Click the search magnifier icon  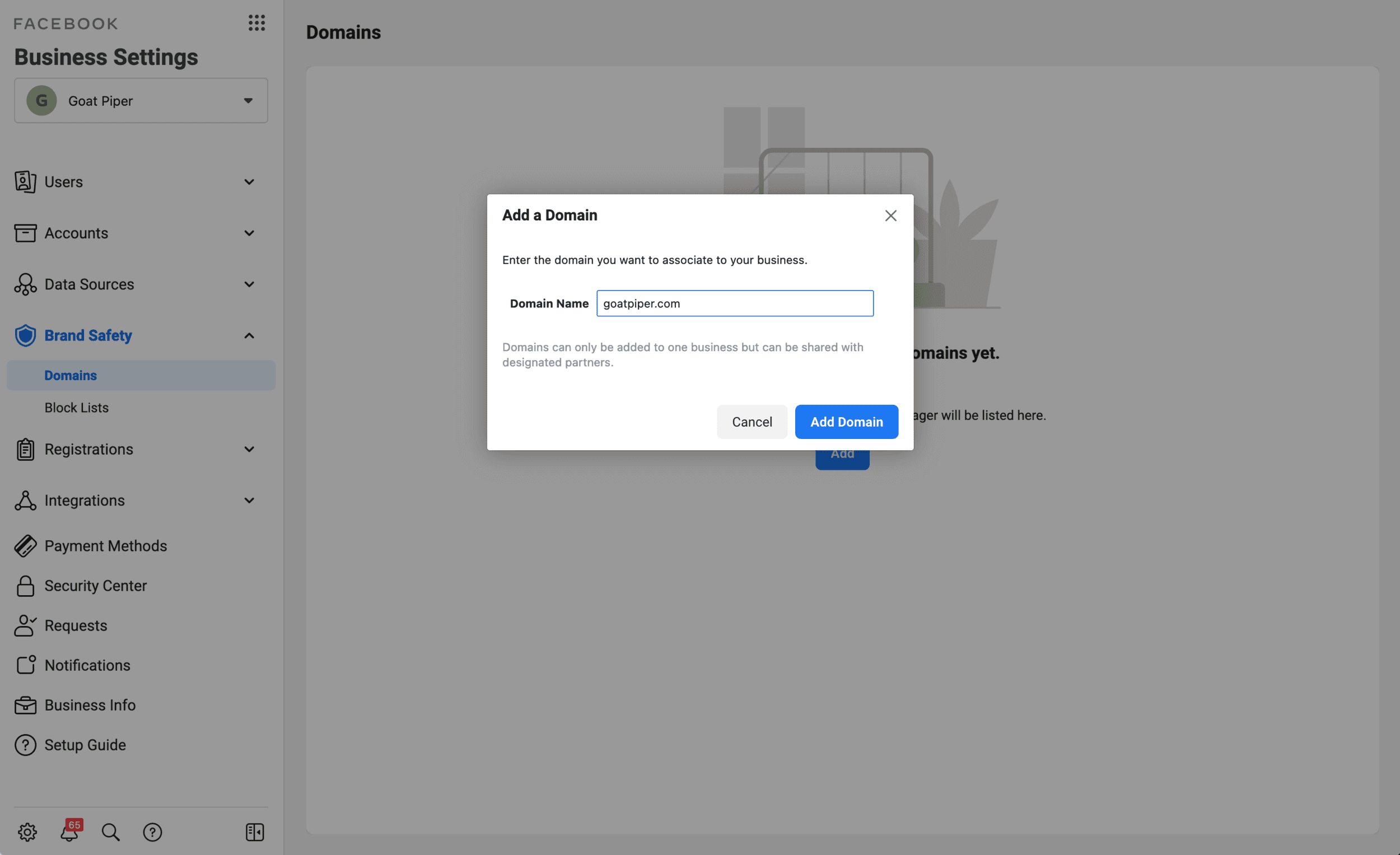point(110,831)
